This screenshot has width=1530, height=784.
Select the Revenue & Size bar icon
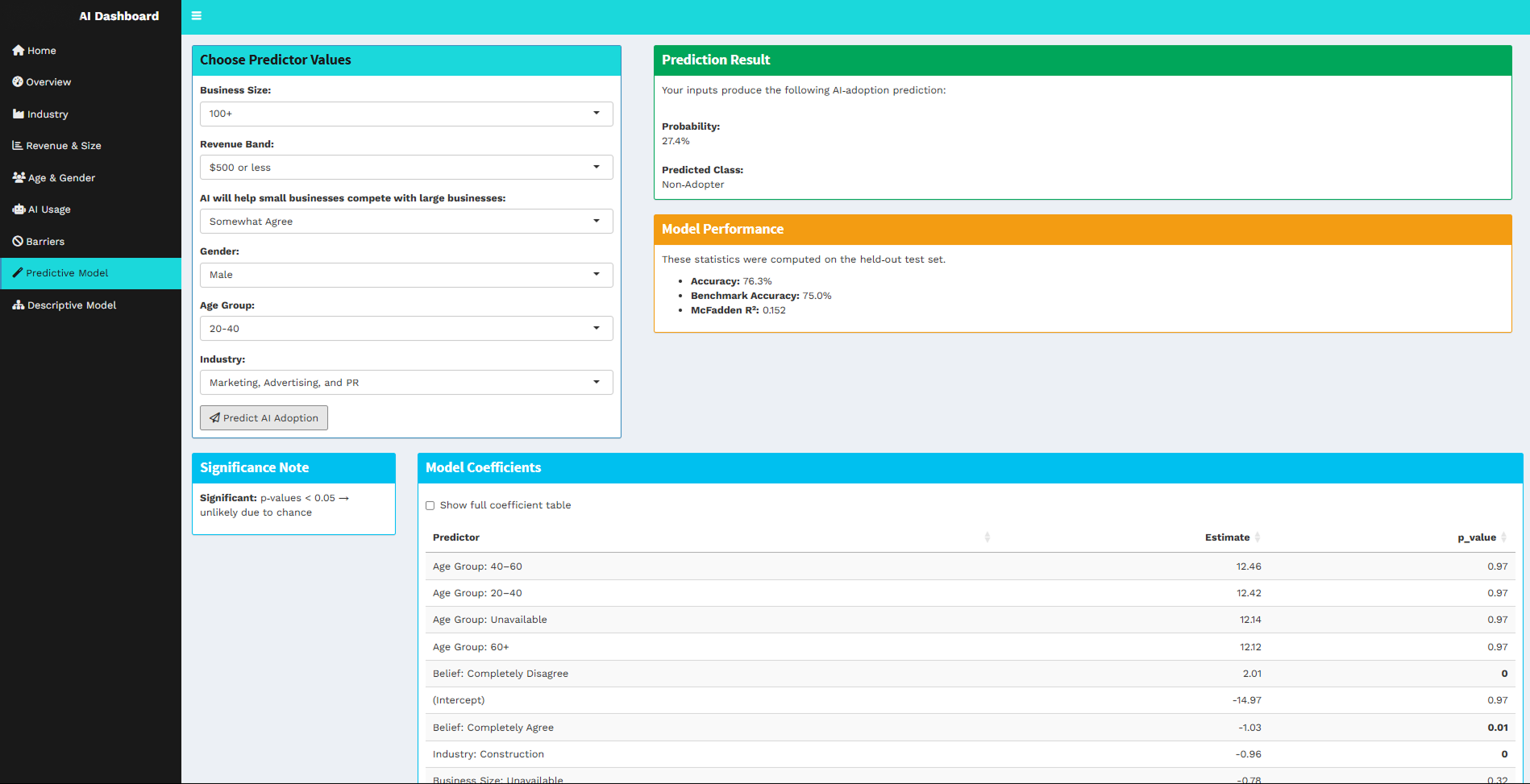pos(18,145)
